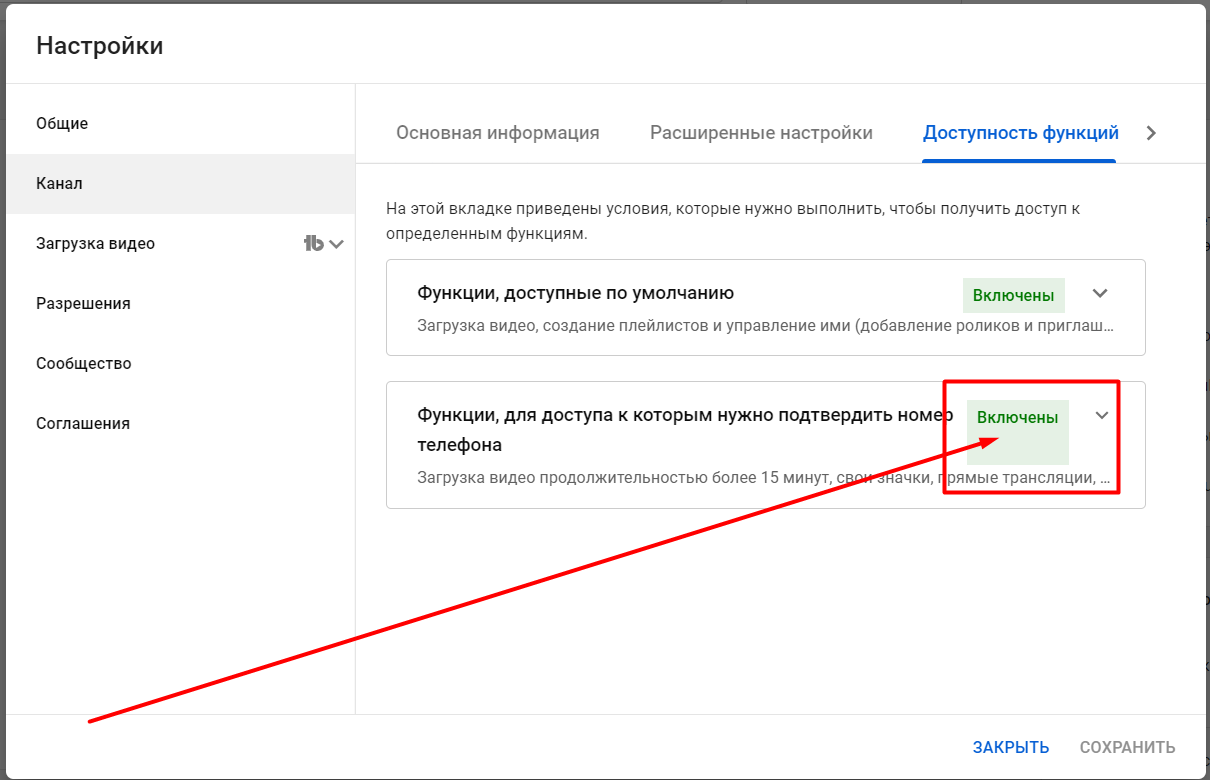Open the Соглашения section
The width and height of the screenshot is (1210, 780).
click(x=80, y=423)
